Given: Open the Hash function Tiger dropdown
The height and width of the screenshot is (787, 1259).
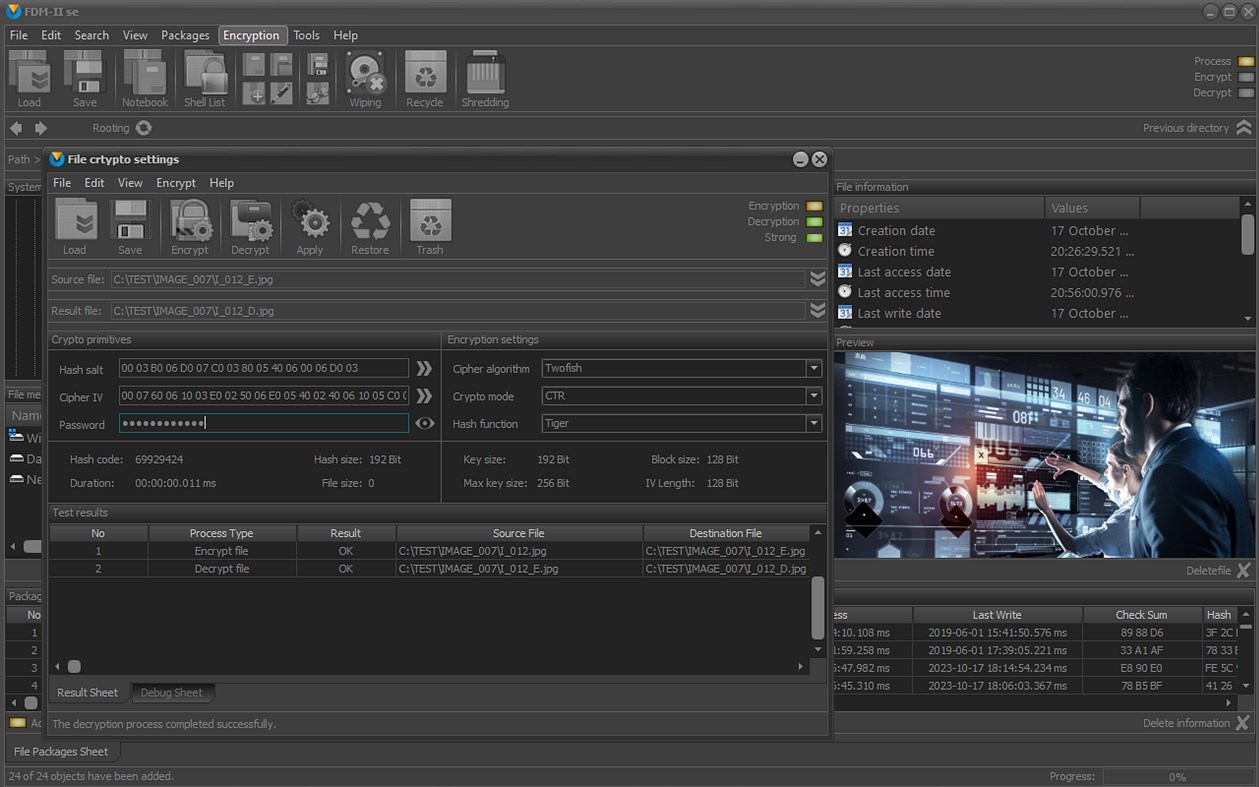Looking at the screenshot, I should [814, 424].
